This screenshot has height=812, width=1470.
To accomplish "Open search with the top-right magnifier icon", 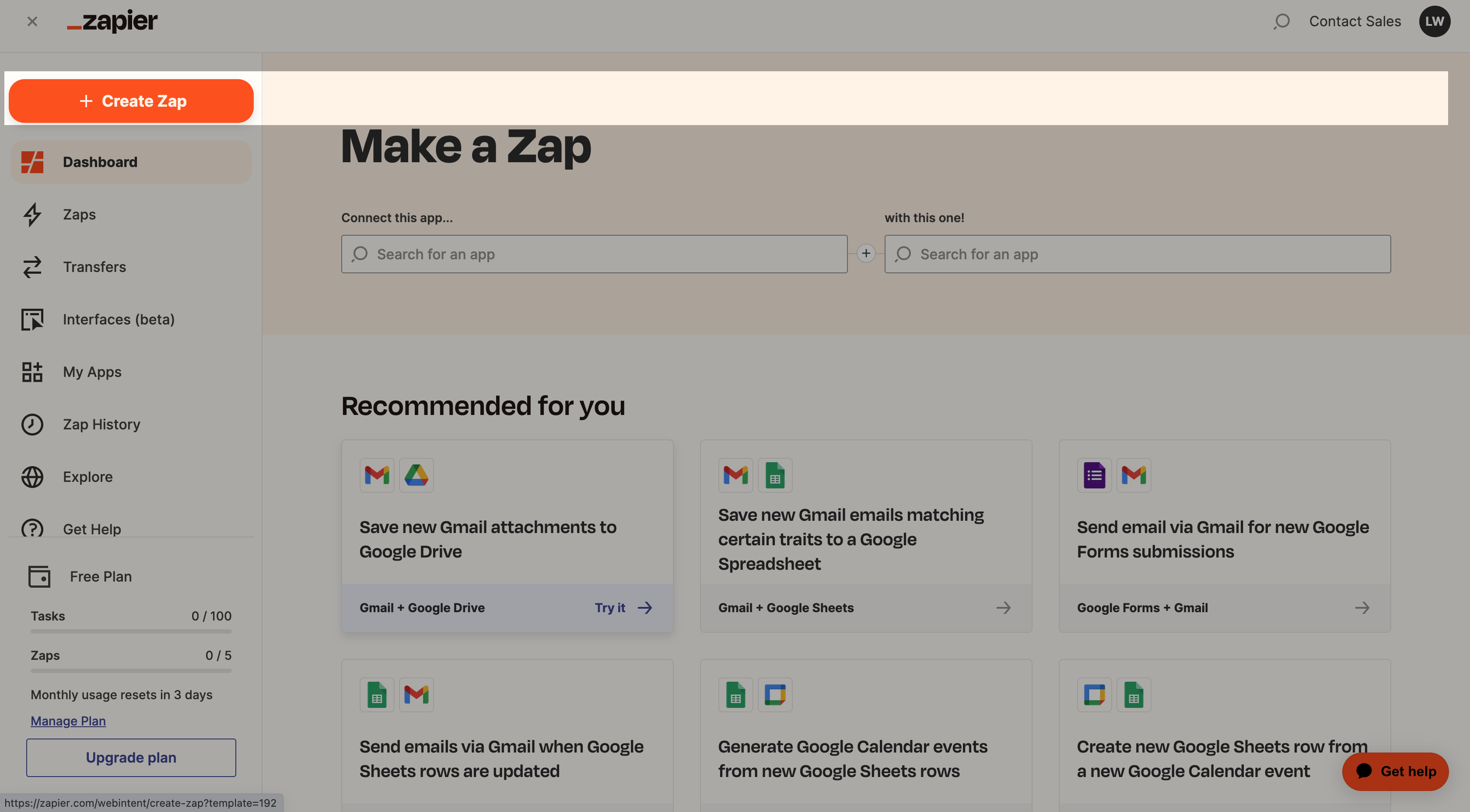I will pyautogui.click(x=1281, y=22).
